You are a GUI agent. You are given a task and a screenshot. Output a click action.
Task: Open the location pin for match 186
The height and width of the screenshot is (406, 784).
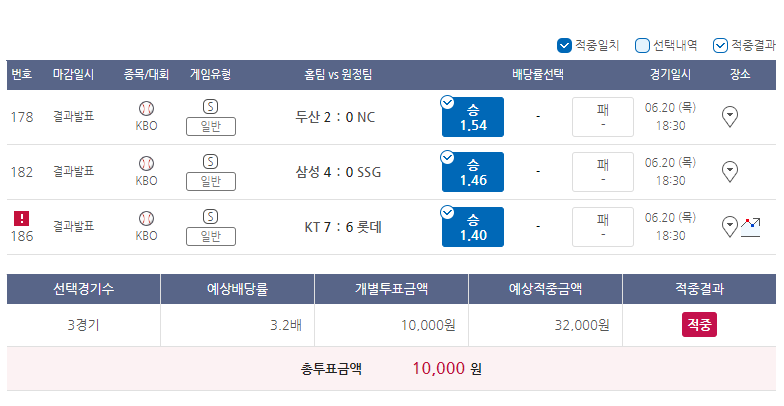[x=730, y=227]
